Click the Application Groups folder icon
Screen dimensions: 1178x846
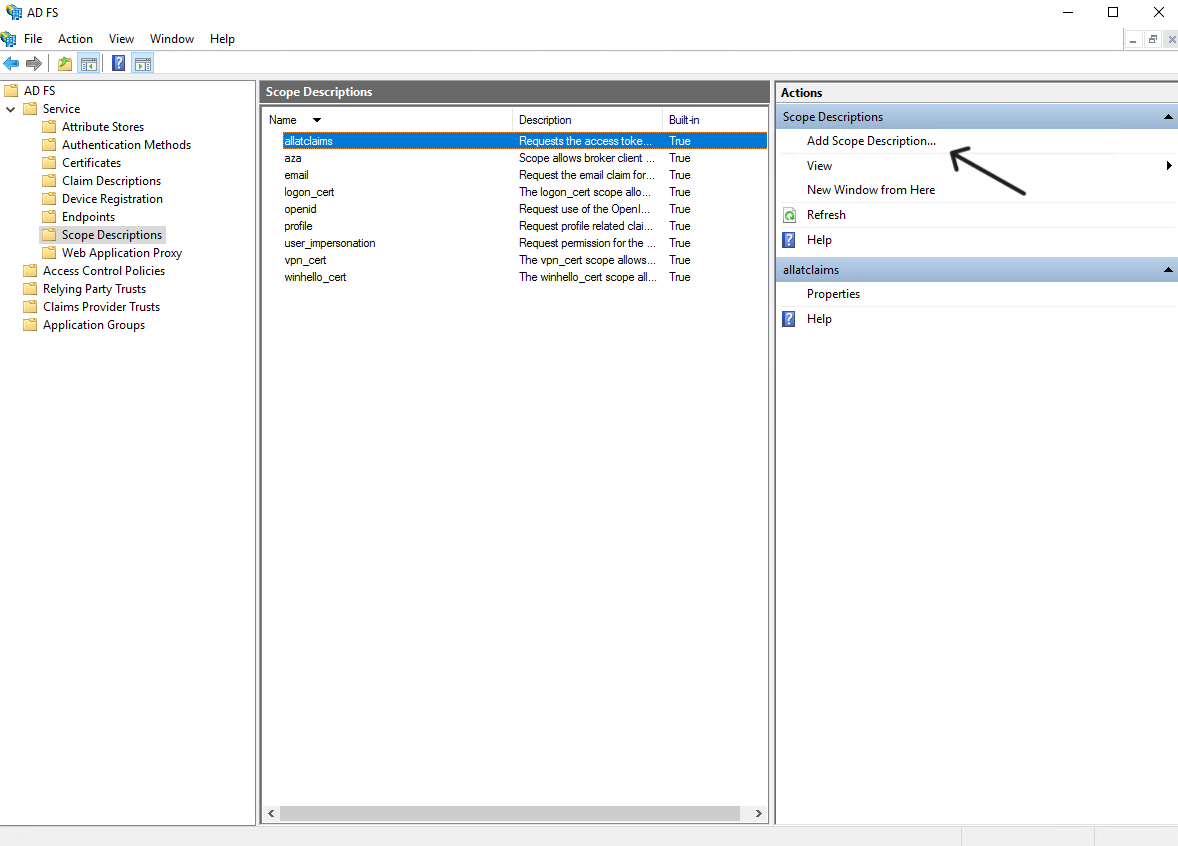tap(30, 325)
